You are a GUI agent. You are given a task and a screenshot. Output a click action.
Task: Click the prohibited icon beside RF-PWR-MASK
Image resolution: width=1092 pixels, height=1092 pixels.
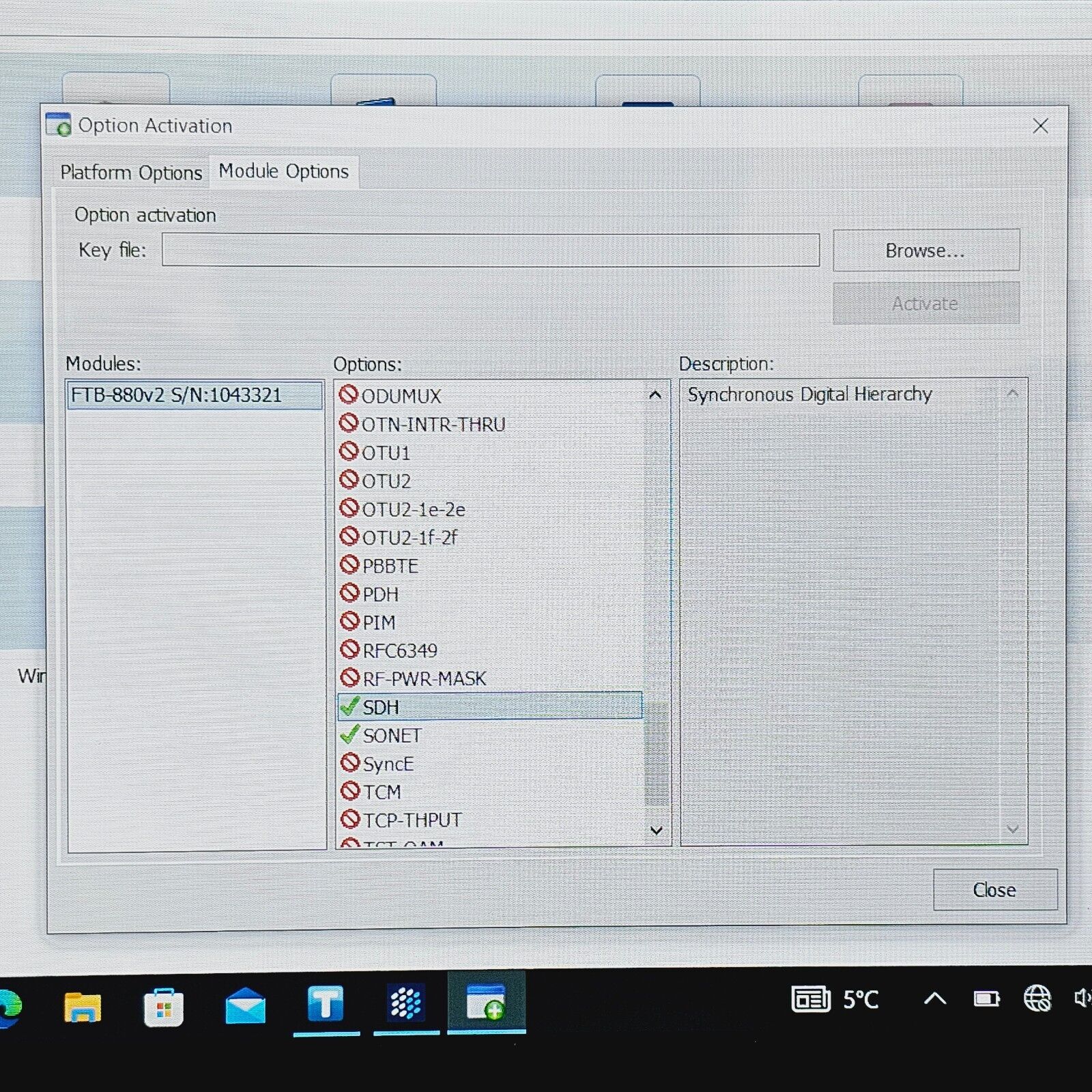349,677
